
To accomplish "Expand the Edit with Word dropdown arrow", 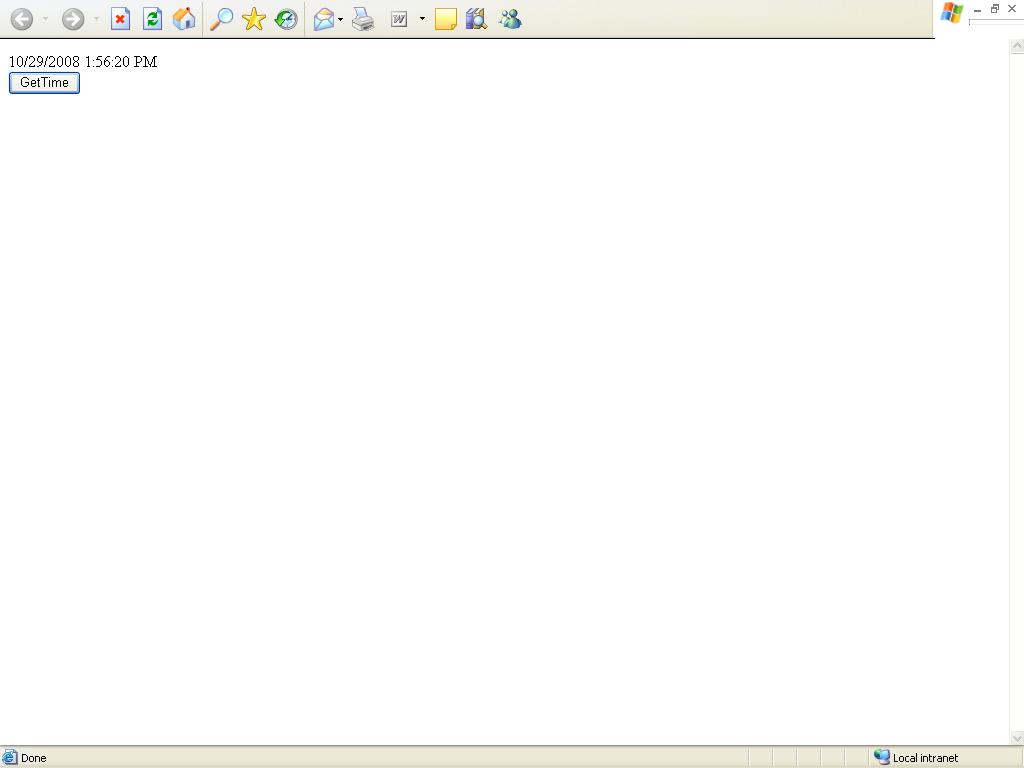I will (x=422, y=19).
